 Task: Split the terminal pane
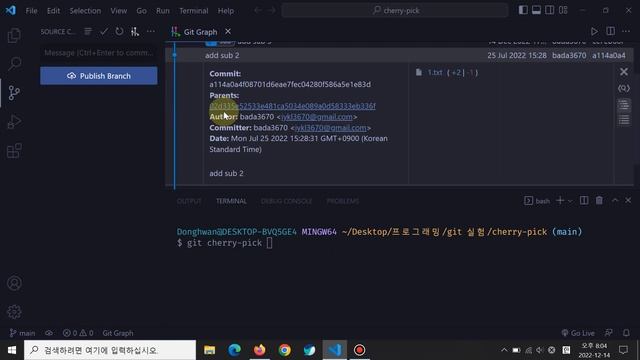(584, 200)
